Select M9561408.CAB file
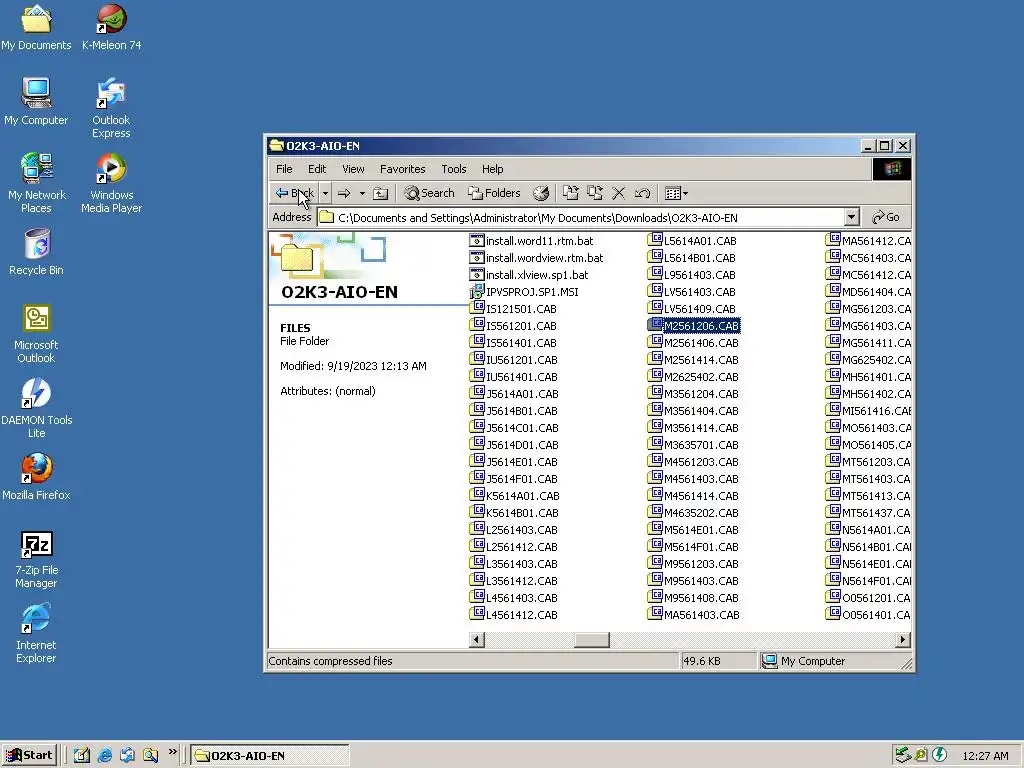This screenshot has height=768, width=1024. point(693,597)
